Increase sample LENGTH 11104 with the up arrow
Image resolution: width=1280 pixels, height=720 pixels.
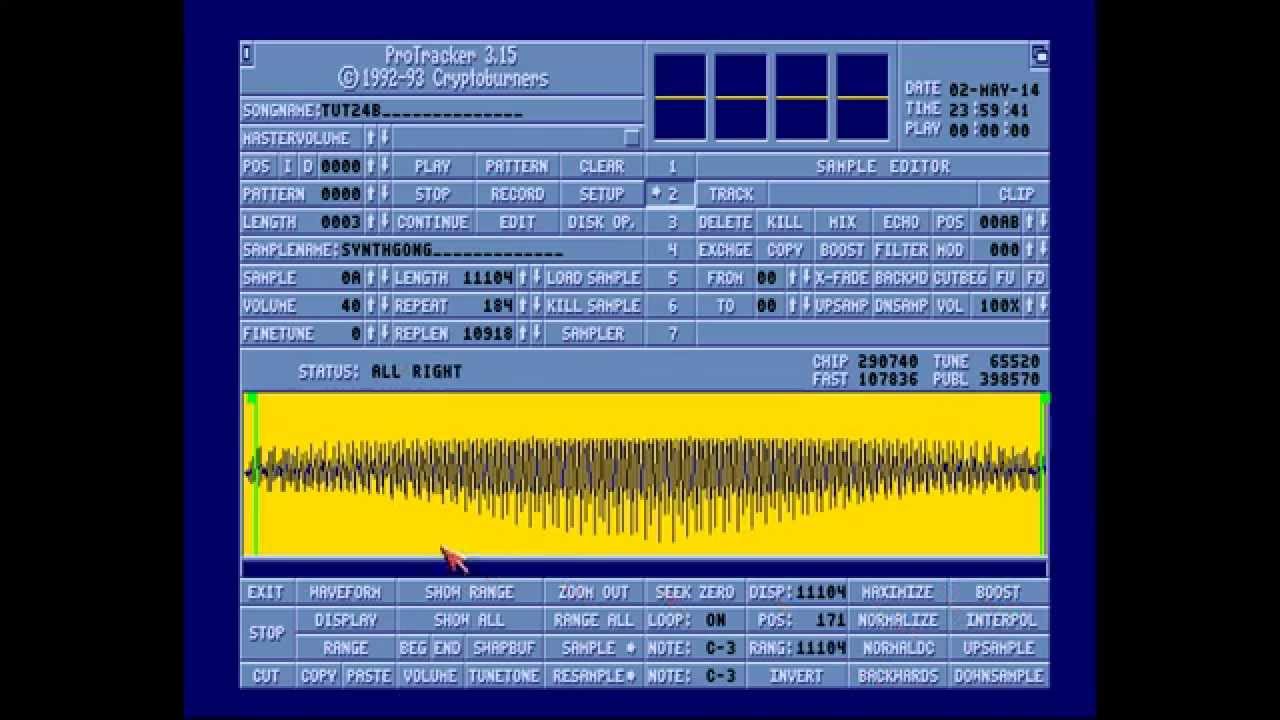[522, 278]
